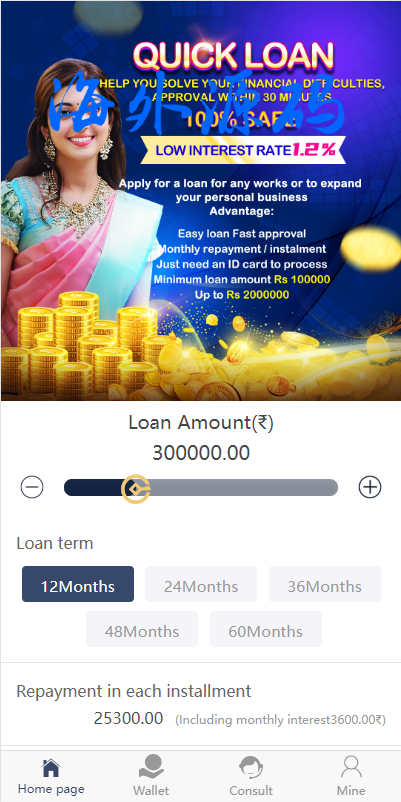Select the 24Months loan term
This screenshot has height=802, width=401.
coord(201,584)
